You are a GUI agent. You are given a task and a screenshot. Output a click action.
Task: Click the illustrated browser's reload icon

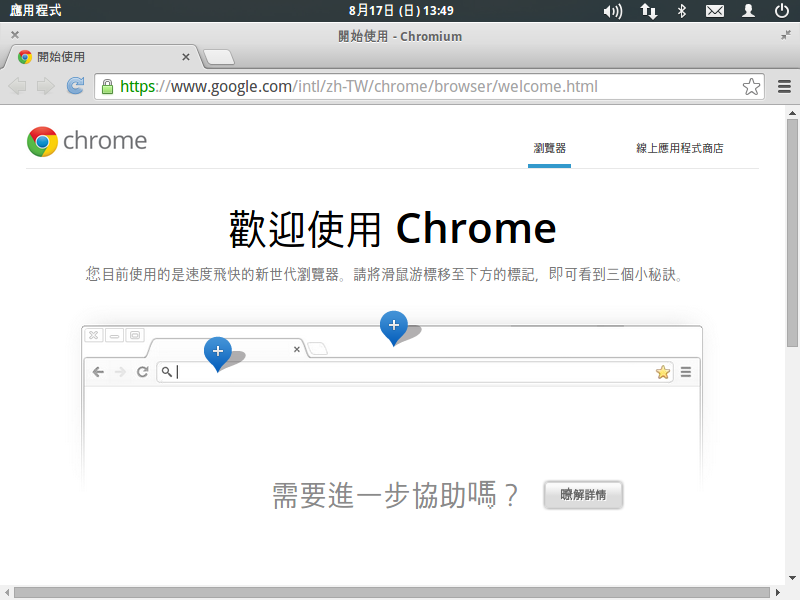coord(142,372)
